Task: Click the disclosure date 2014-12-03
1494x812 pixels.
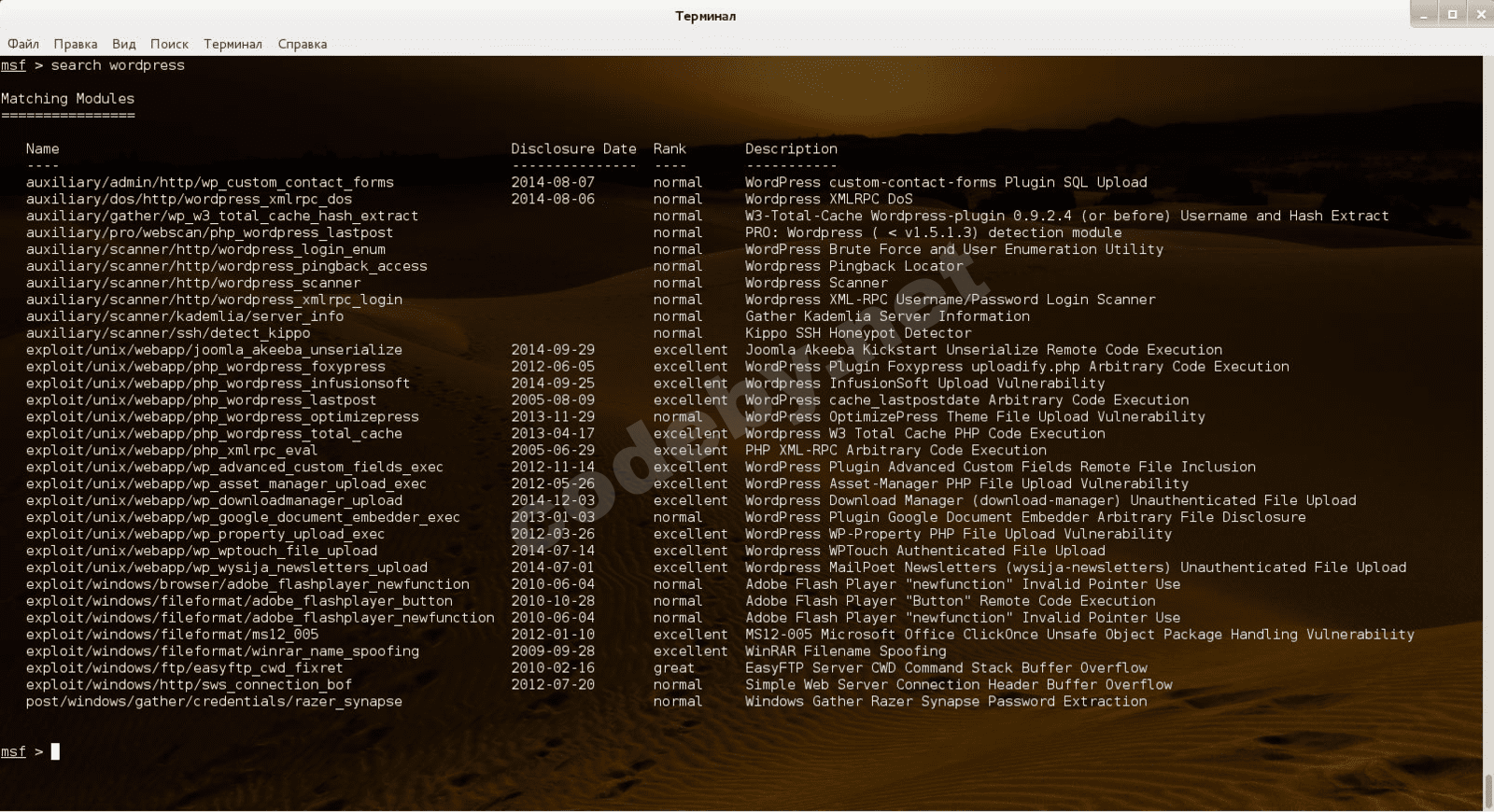Action: [553, 502]
